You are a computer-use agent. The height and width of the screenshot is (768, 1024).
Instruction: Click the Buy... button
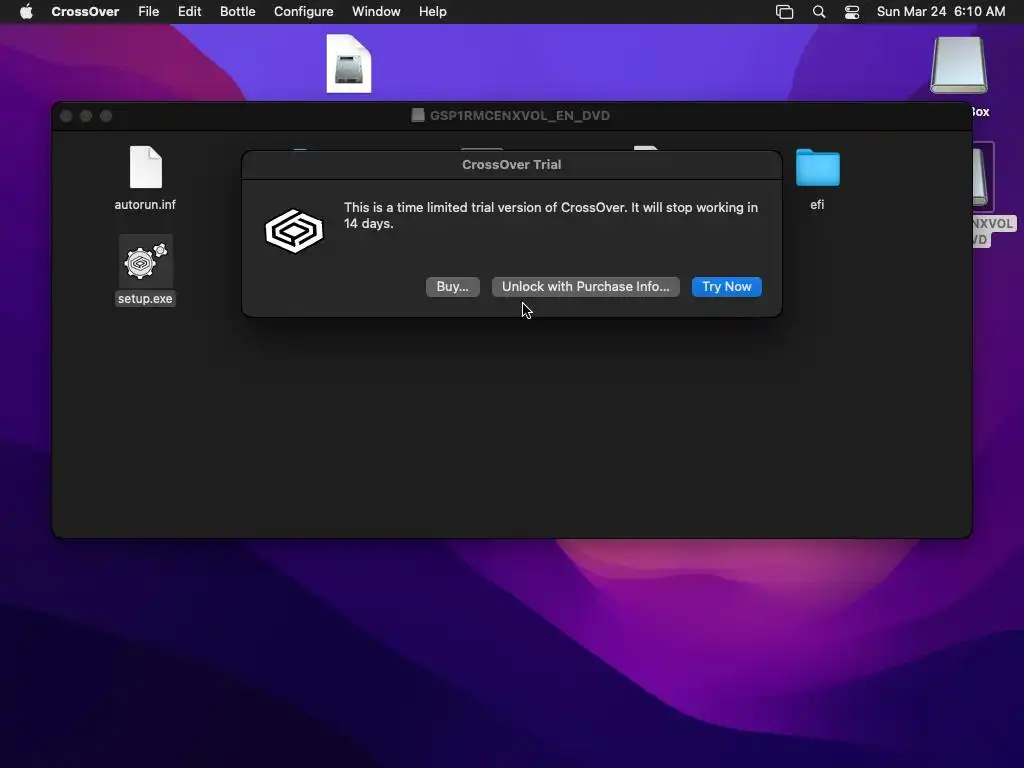click(453, 287)
